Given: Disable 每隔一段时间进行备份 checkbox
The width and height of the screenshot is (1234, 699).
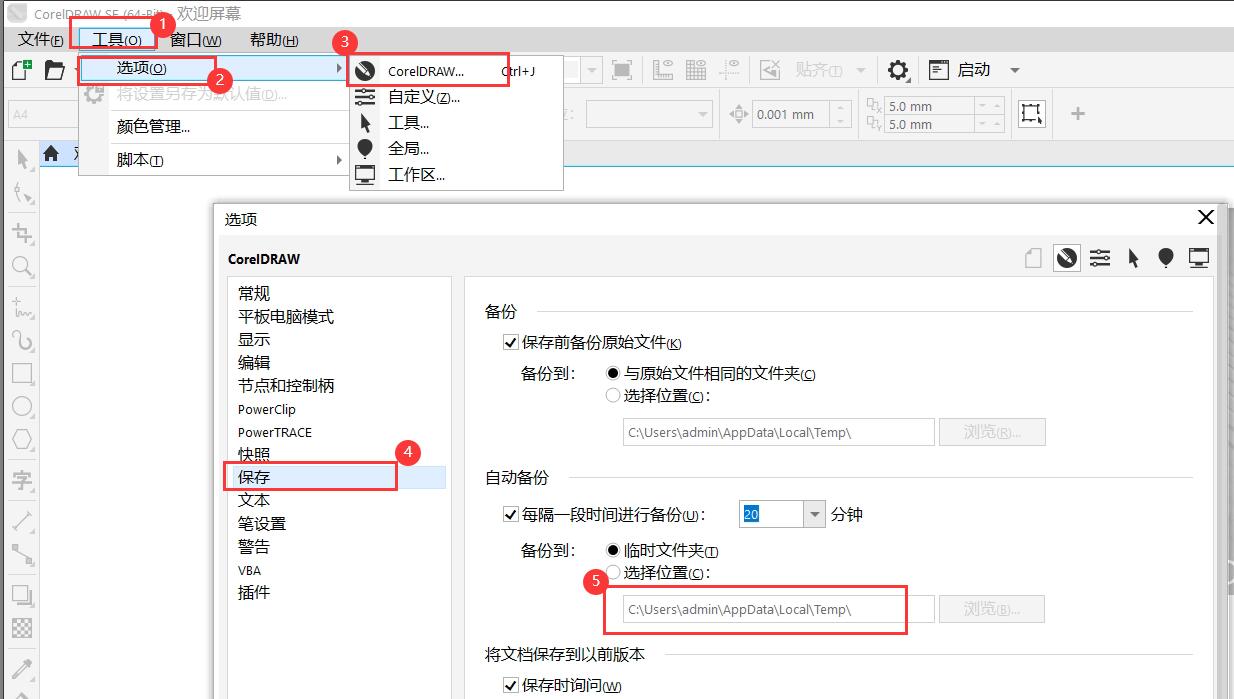Looking at the screenshot, I should [x=511, y=515].
